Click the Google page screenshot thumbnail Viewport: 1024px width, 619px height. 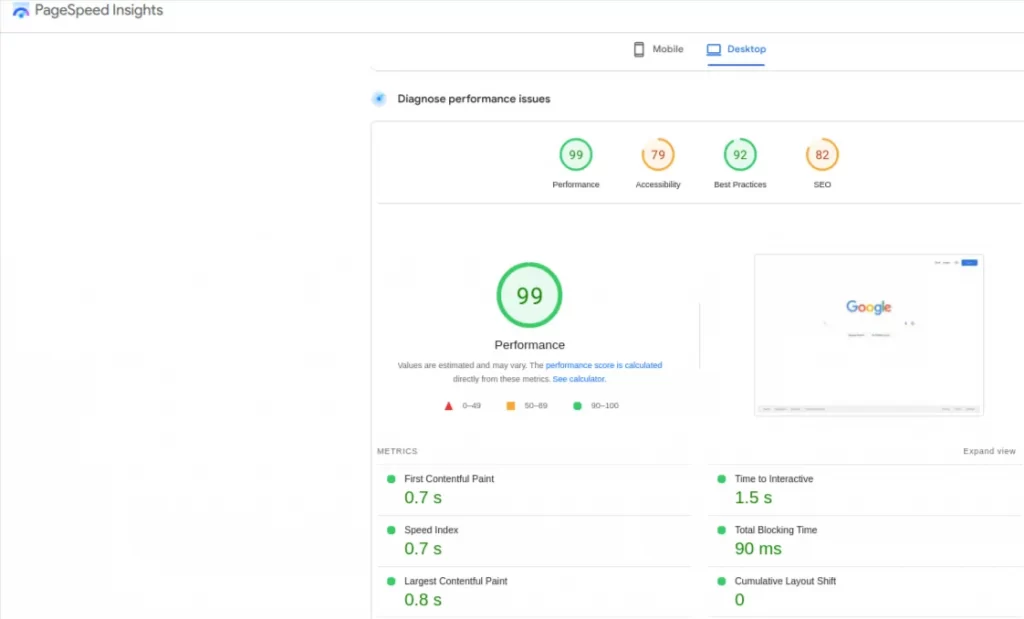(x=869, y=335)
